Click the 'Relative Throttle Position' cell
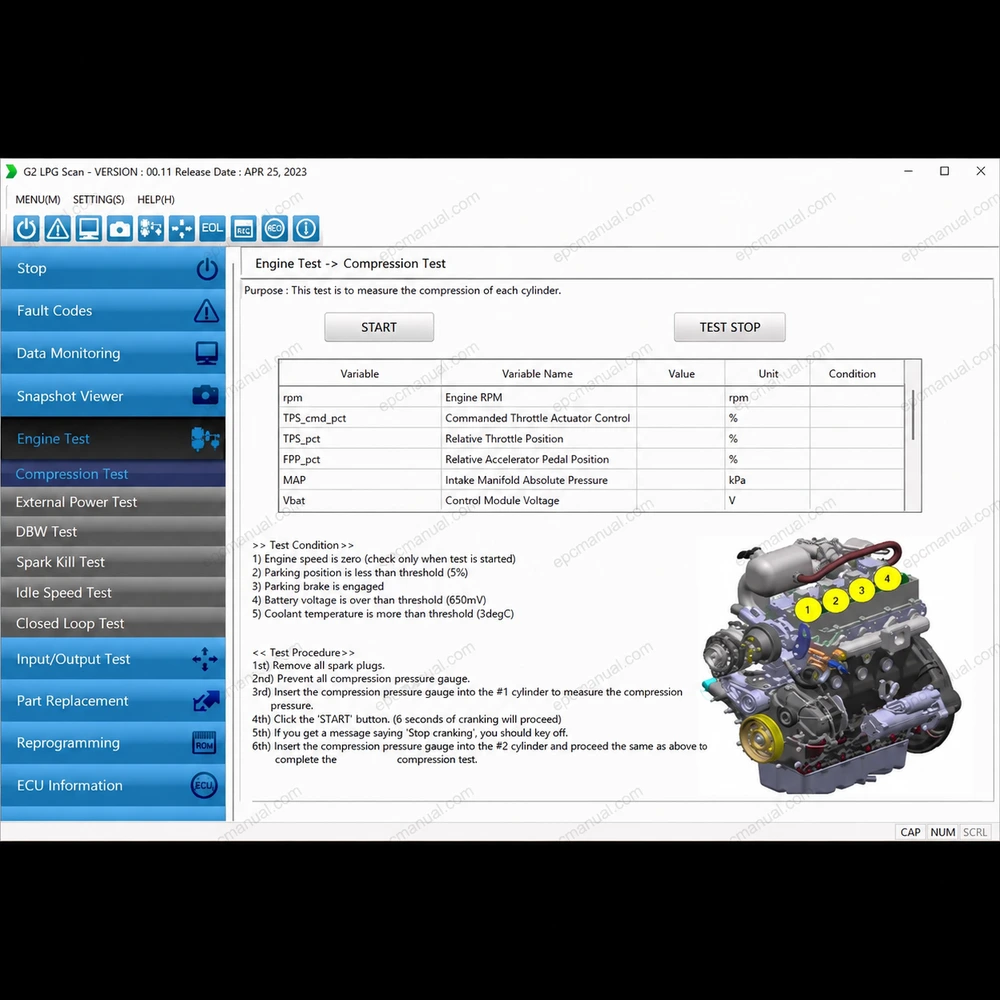This screenshot has height=1000, width=1000. pos(538,439)
